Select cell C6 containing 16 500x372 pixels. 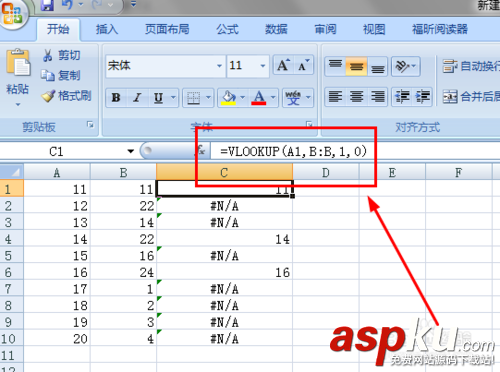[225, 272]
